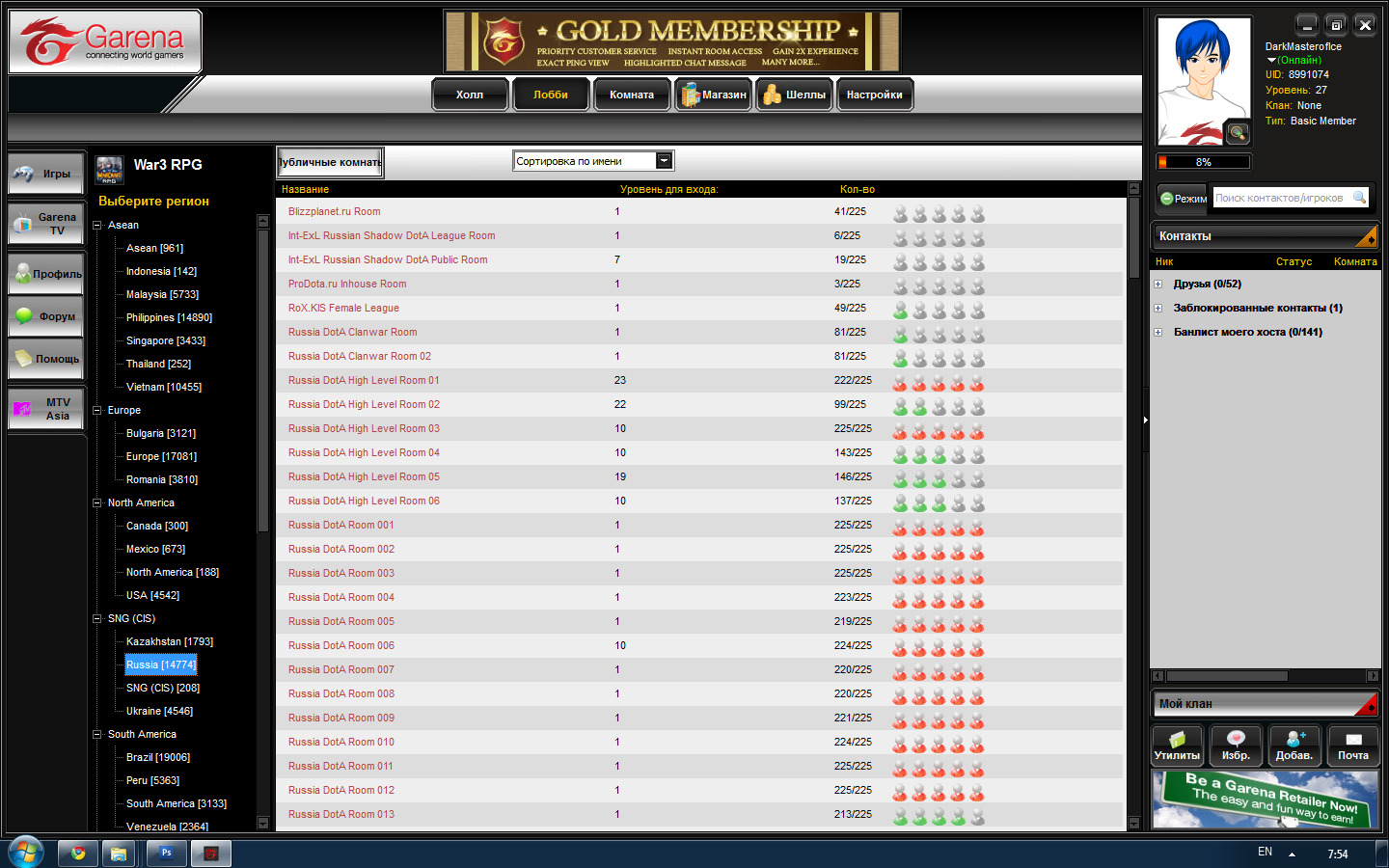Open MTV Asia sidebar button
1389x868 pixels.
click(46, 409)
